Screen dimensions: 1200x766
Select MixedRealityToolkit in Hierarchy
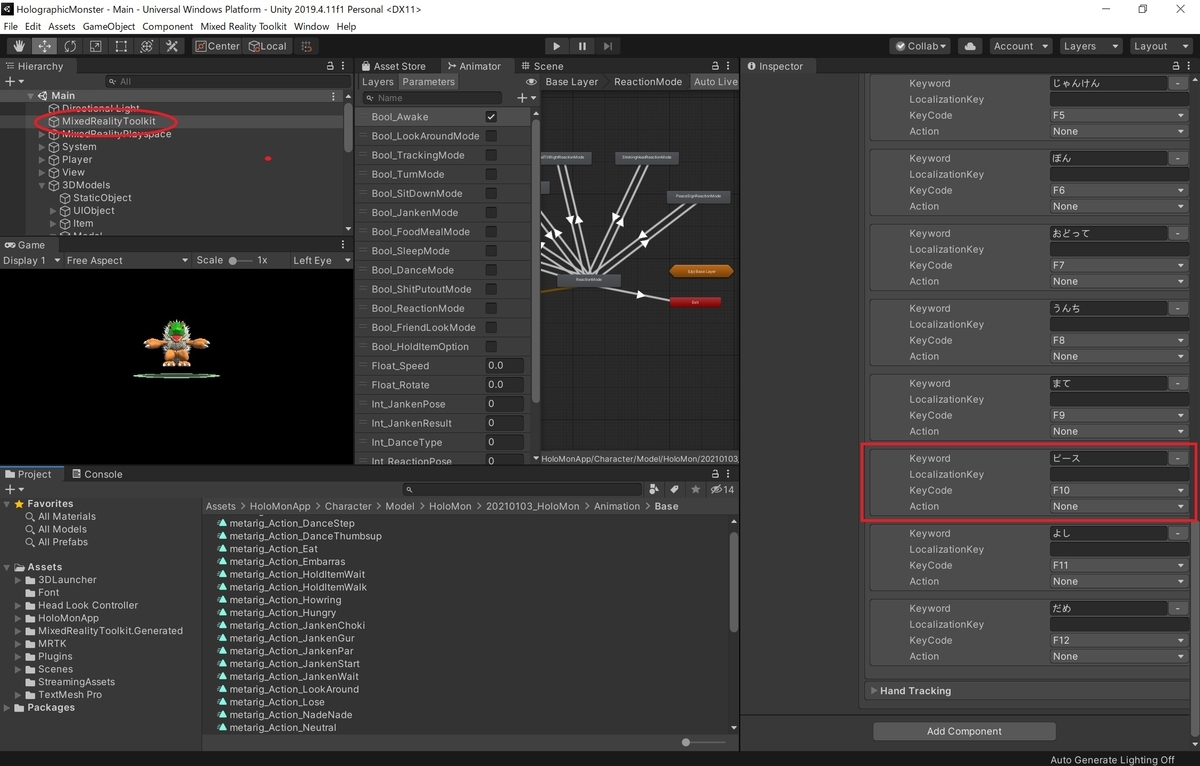[109, 121]
